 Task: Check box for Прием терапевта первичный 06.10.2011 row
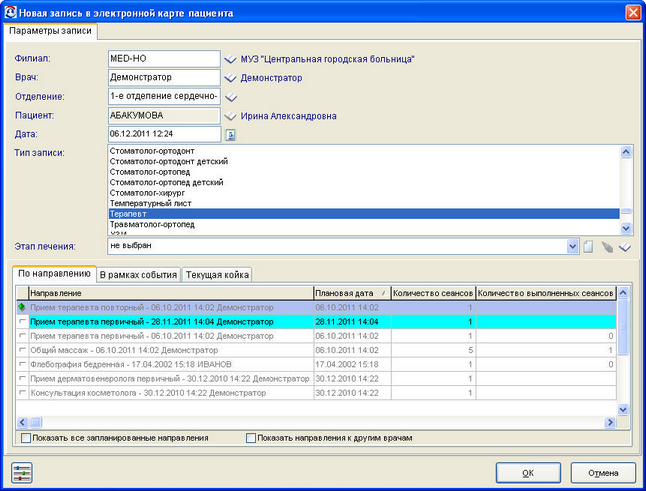[x=22, y=336]
